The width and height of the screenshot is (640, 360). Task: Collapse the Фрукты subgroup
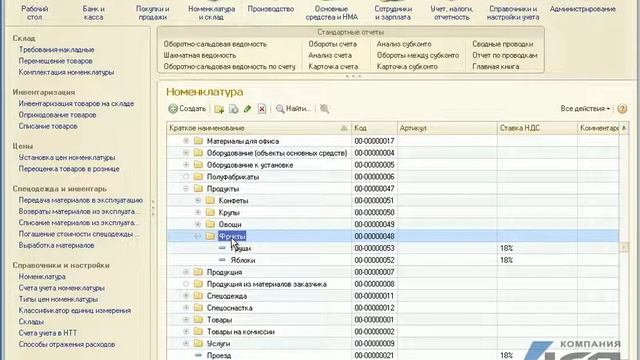tap(198, 236)
